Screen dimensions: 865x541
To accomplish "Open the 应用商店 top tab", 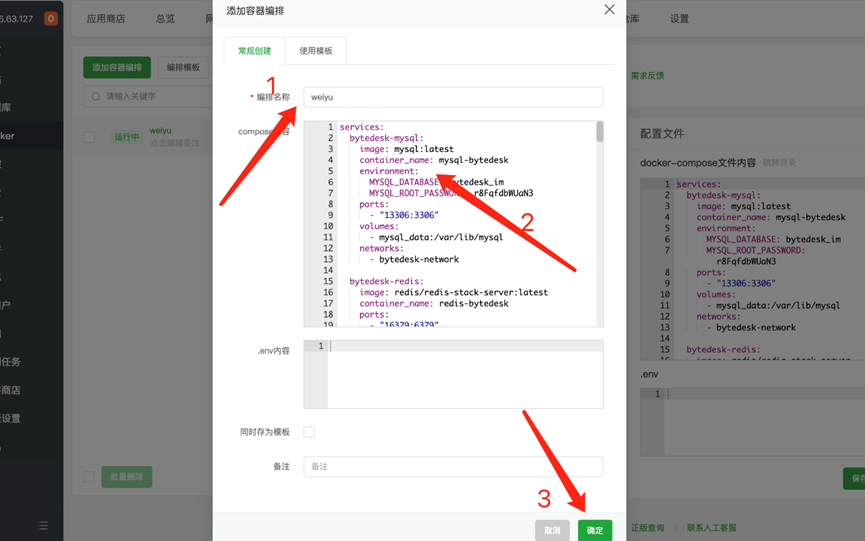I will (105, 19).
